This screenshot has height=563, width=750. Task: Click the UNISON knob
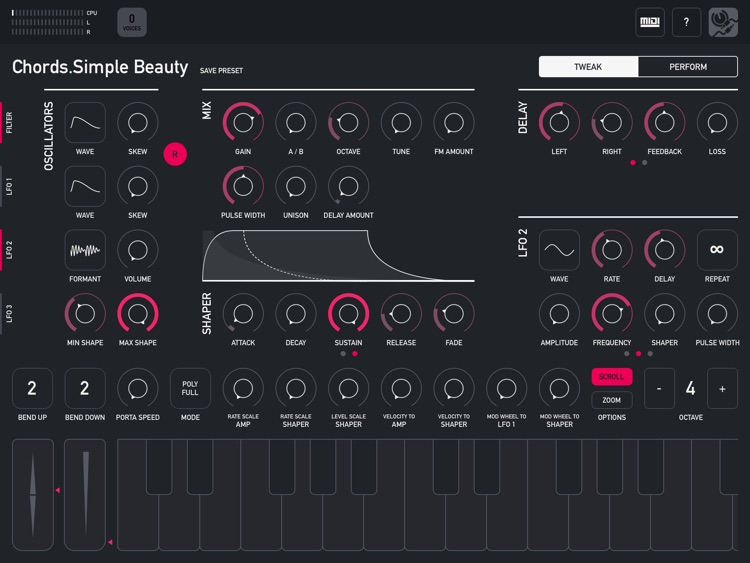coord(296,186)
